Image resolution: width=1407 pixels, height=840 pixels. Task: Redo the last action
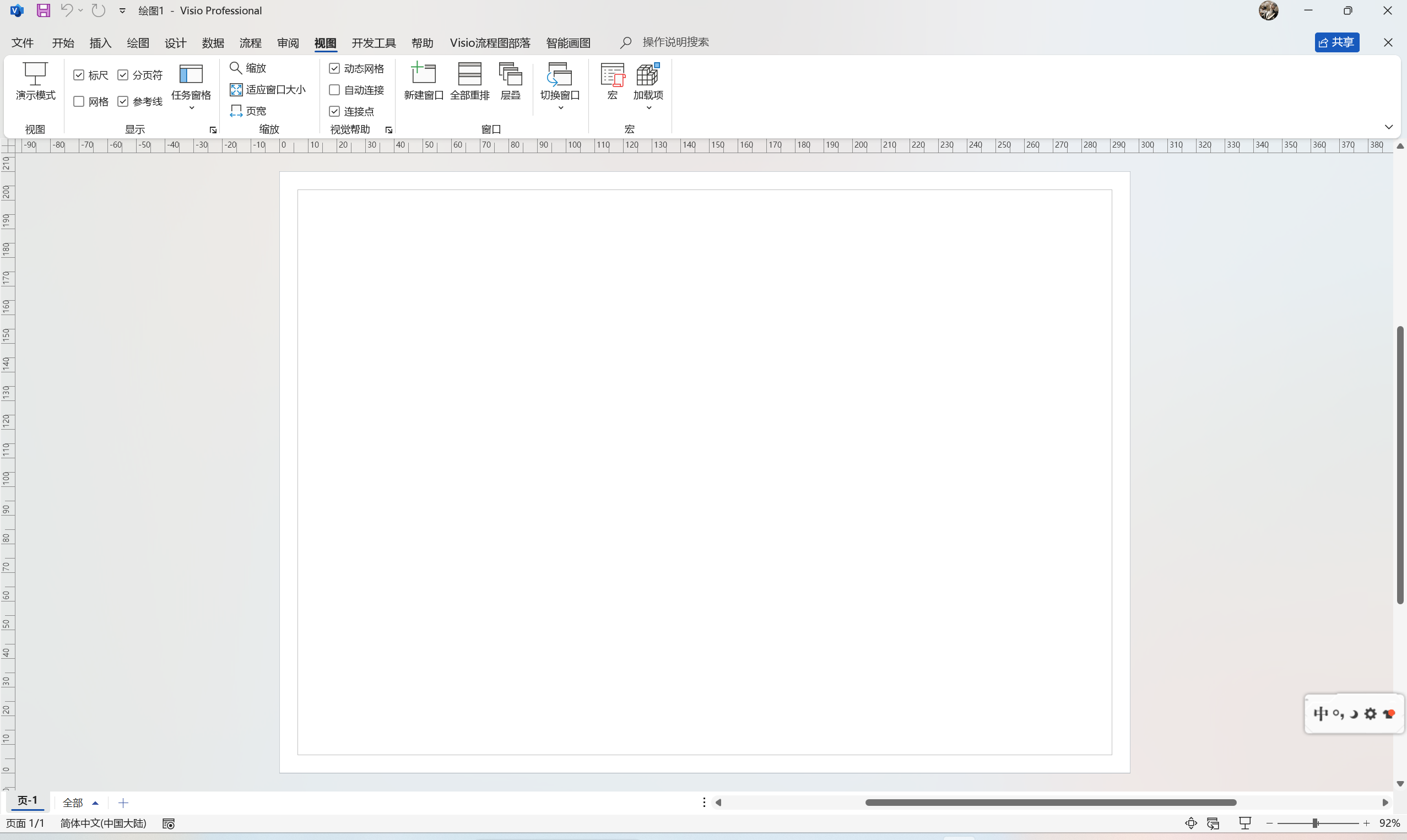pyautogui.click(x=99, y=10)
